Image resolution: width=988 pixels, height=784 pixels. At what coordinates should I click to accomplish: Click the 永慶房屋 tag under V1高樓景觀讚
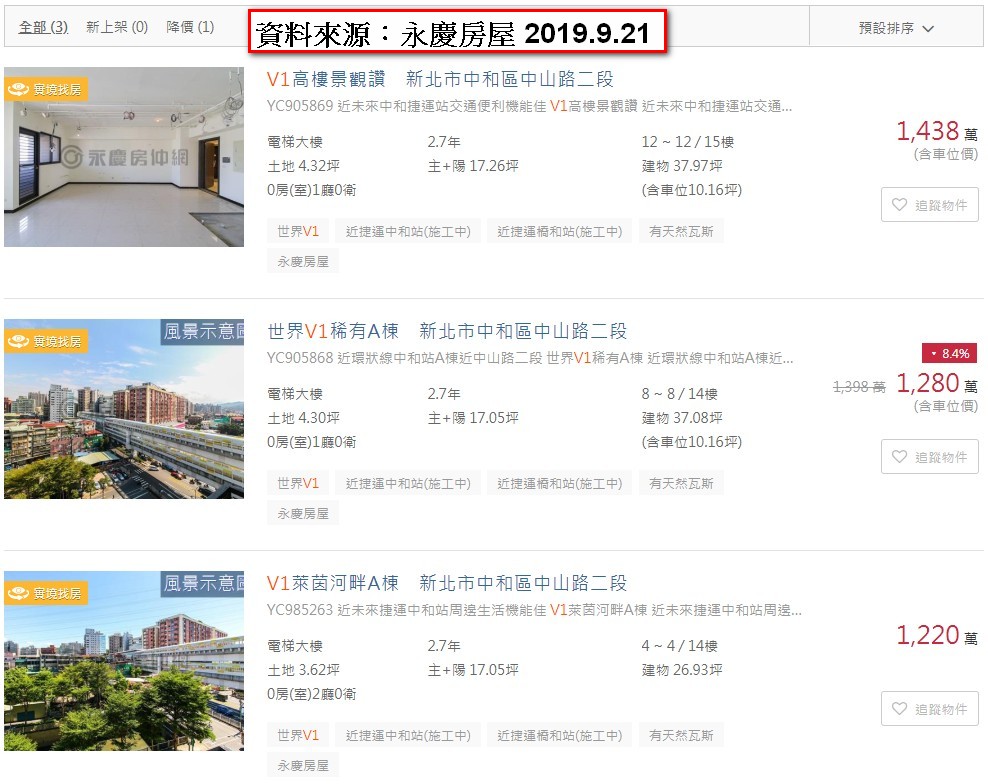click(303, 262)
